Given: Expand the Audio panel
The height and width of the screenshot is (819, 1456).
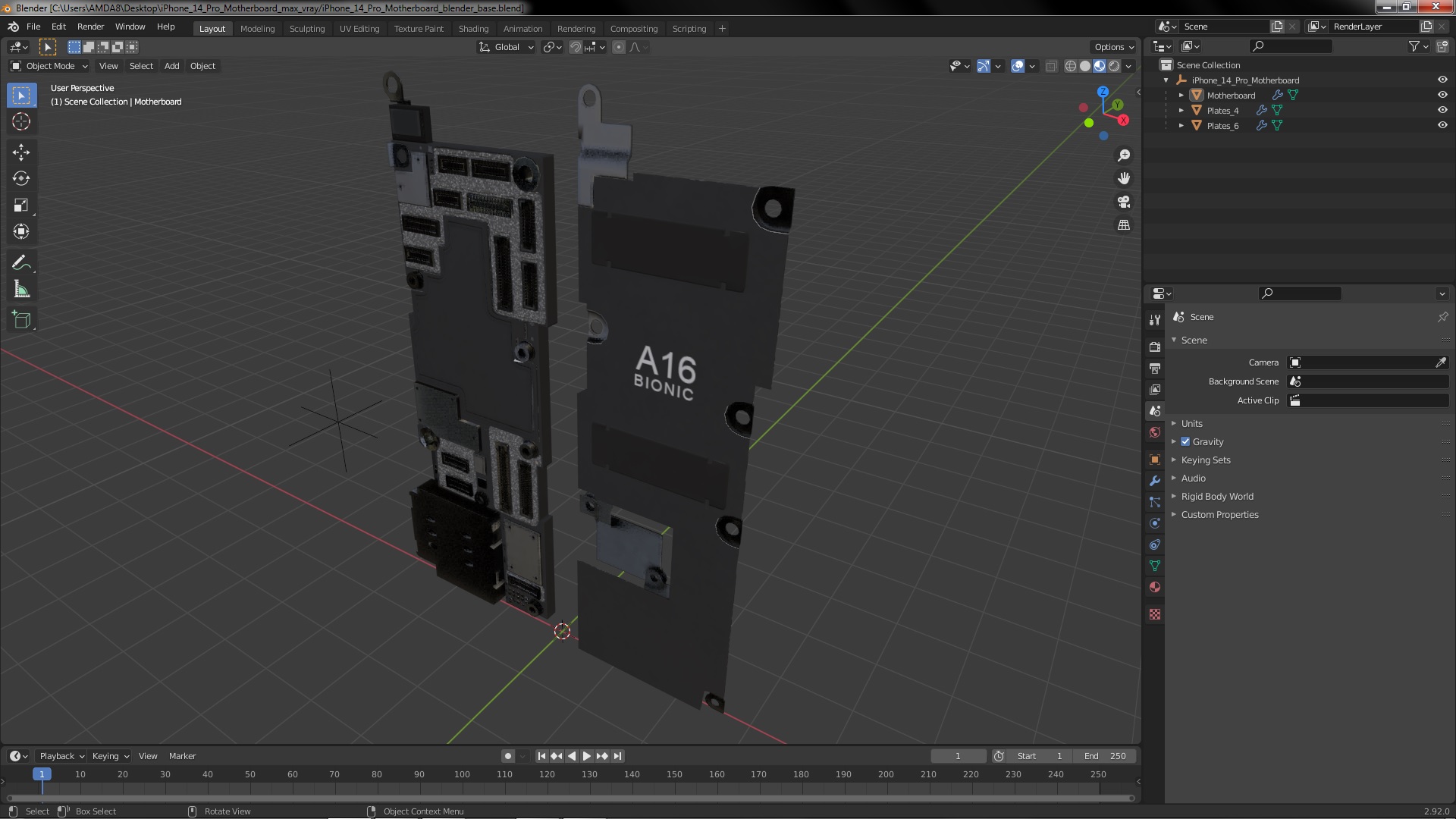Looking at the screenshot, I should [x=1193, y=478].
